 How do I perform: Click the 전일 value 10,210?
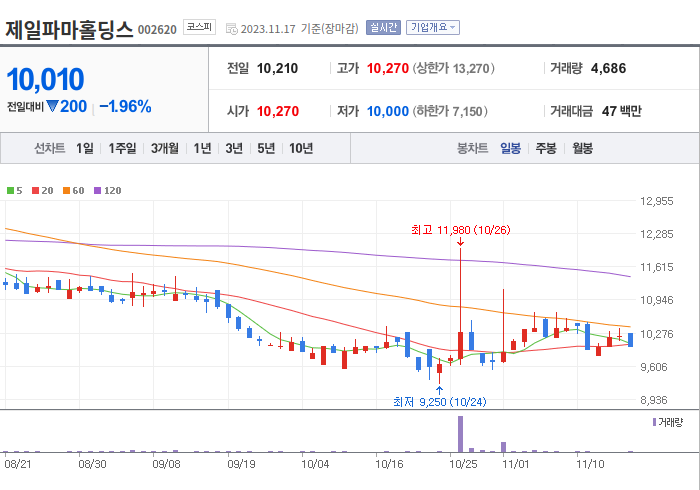(277, 68)
